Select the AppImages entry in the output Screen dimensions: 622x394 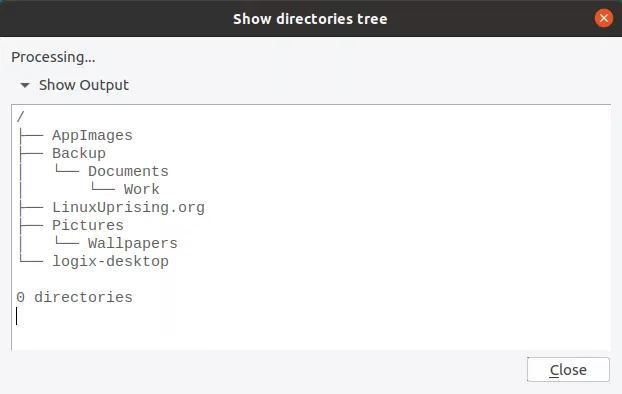click(x=92, y=135)
